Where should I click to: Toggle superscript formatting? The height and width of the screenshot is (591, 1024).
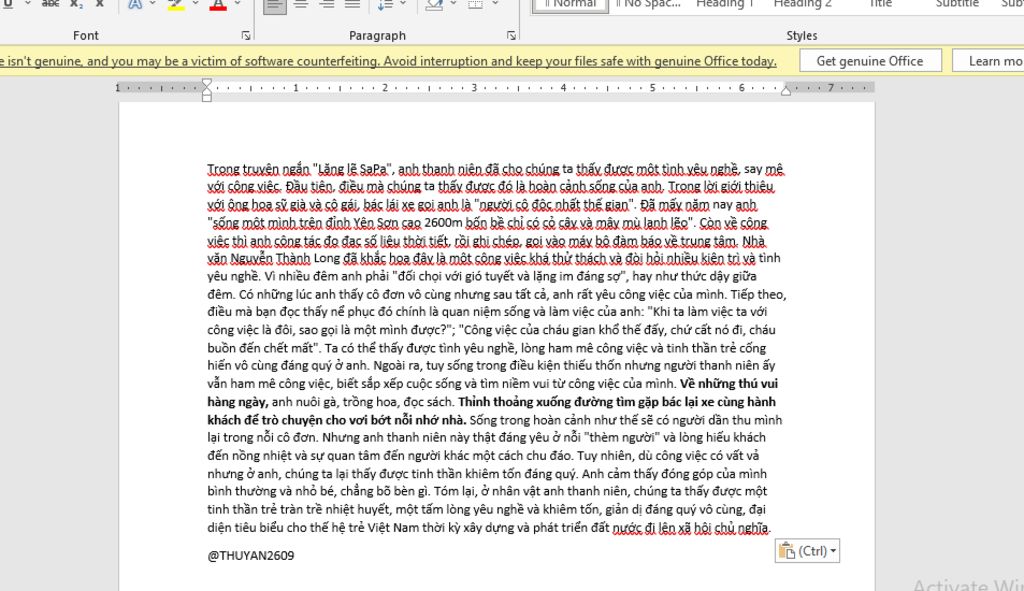[x=99, y=4]
